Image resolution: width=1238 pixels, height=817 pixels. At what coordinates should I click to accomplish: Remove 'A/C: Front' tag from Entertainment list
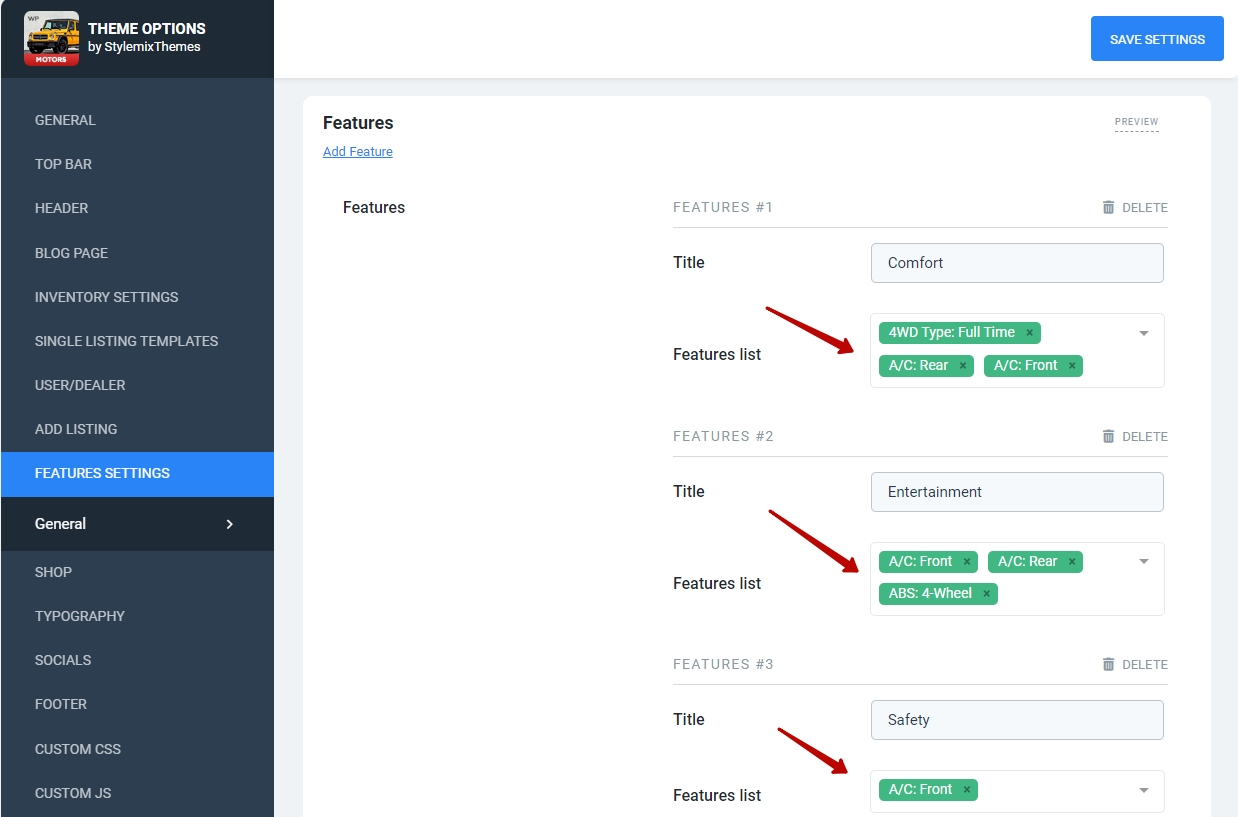click(x=967, y=562)
